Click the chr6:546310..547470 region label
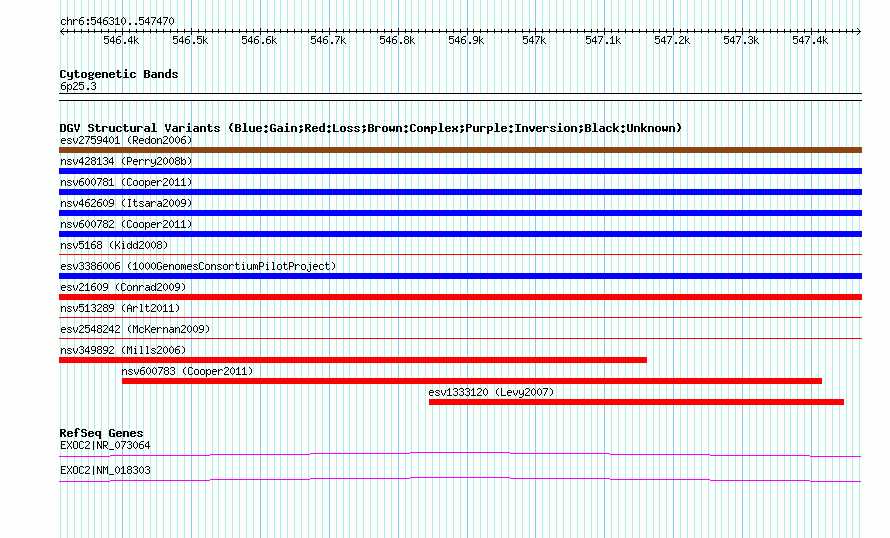 [x=117, y=21]
